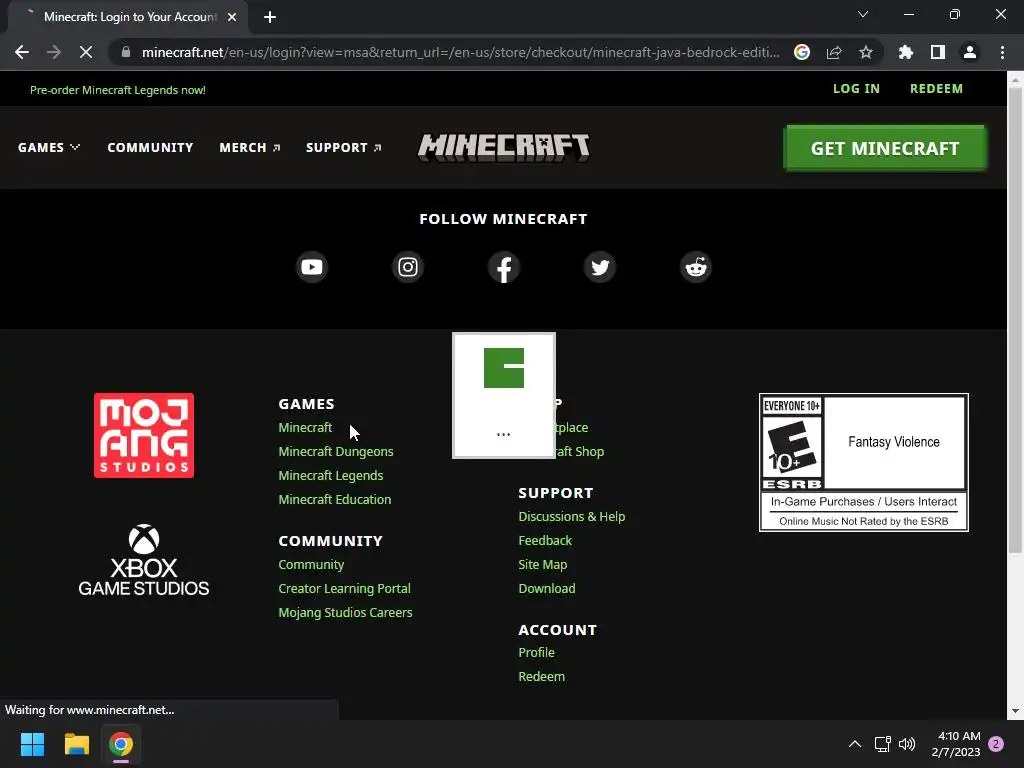Open Minecraft Dungeons footer link
Image resolution: width=1024 pixels, height=768 pixels.
click(x=336, y=451)
